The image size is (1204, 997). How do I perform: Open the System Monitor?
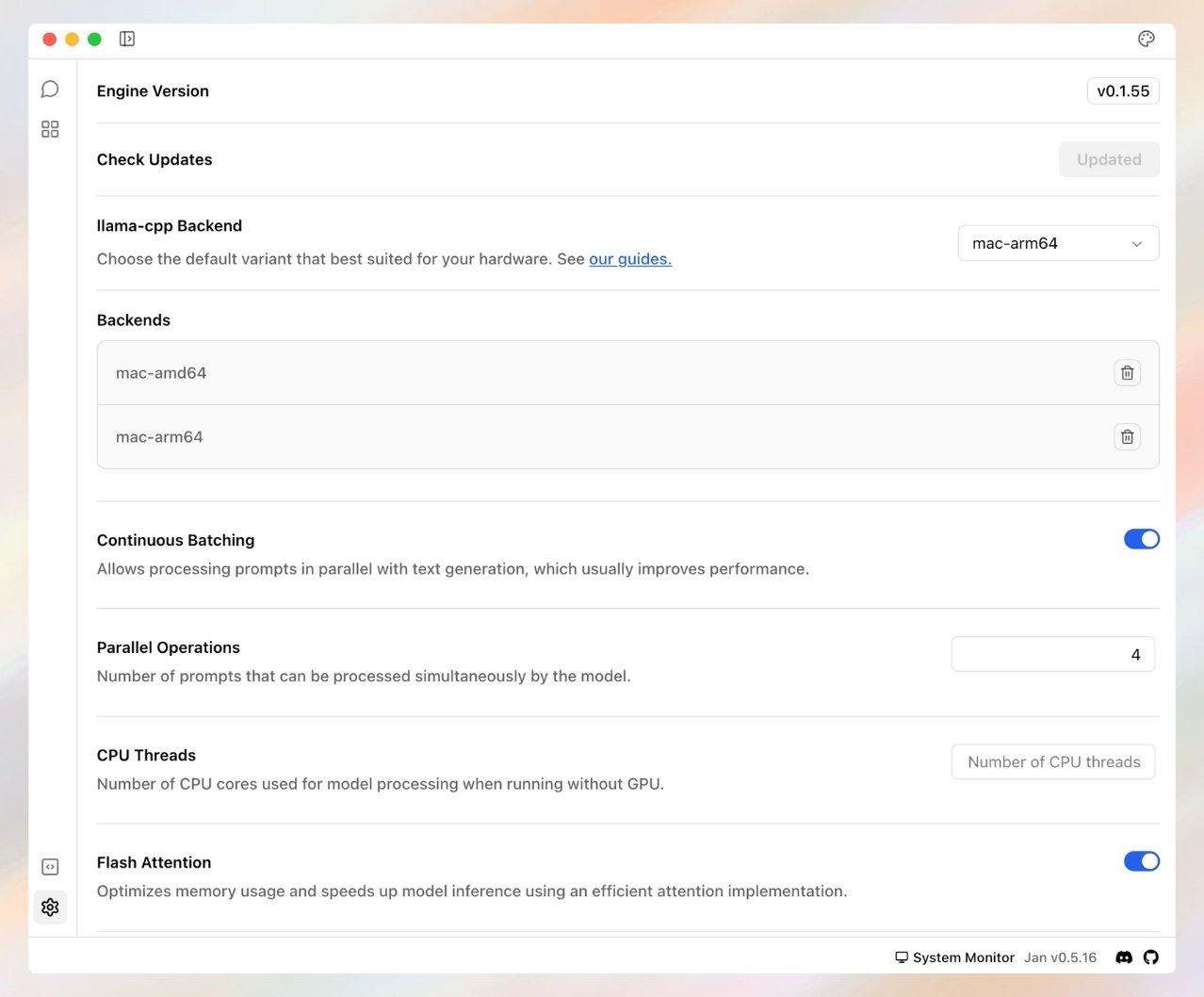(x=954, y=957)
